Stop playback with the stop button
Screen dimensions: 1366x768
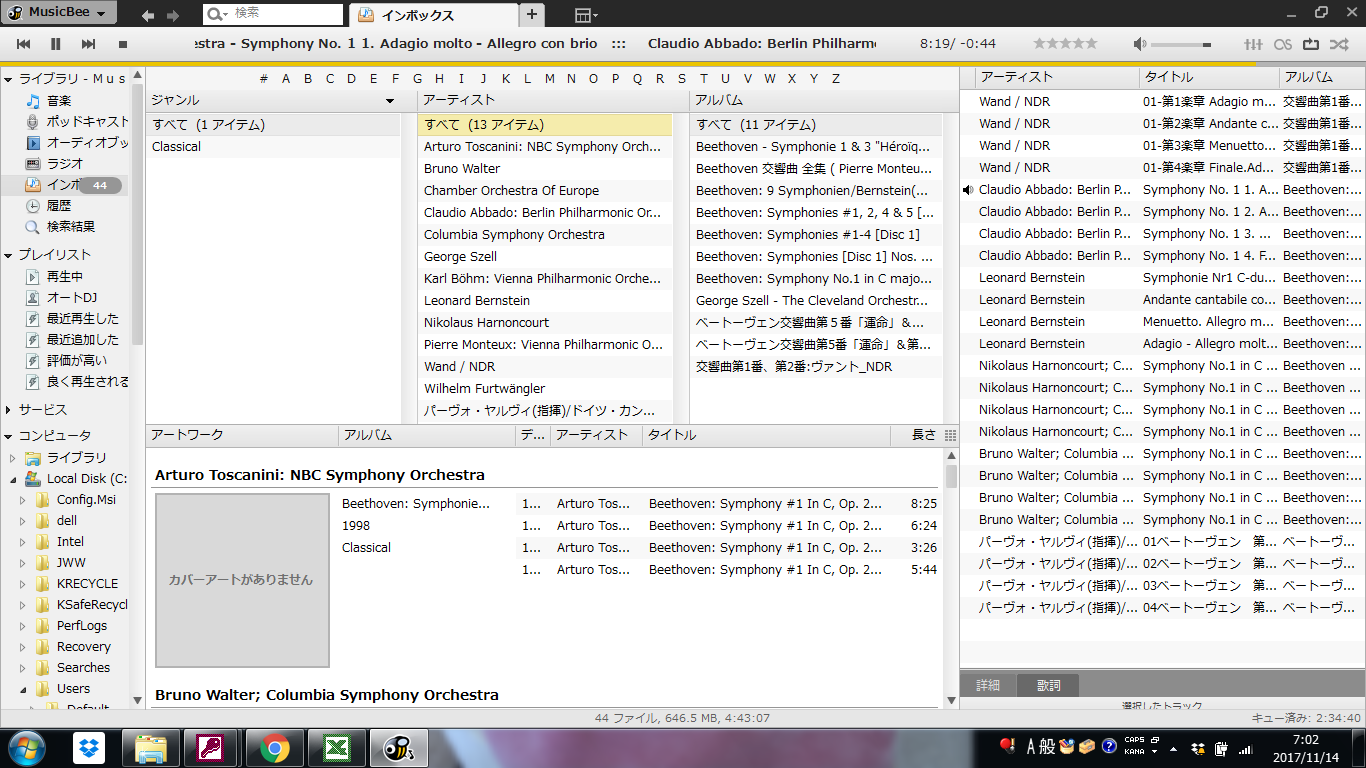(123, 44)
